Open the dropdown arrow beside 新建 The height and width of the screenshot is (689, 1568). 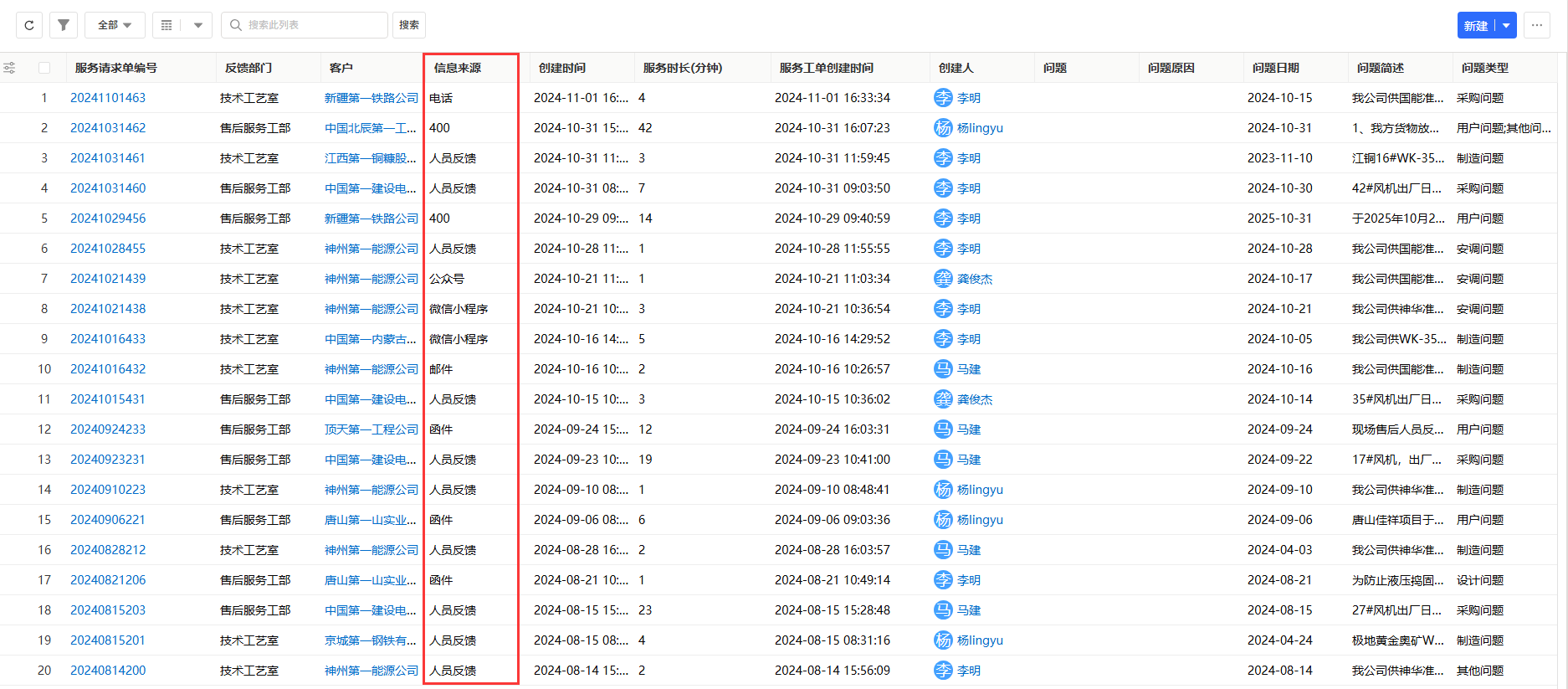point(1506,25)
